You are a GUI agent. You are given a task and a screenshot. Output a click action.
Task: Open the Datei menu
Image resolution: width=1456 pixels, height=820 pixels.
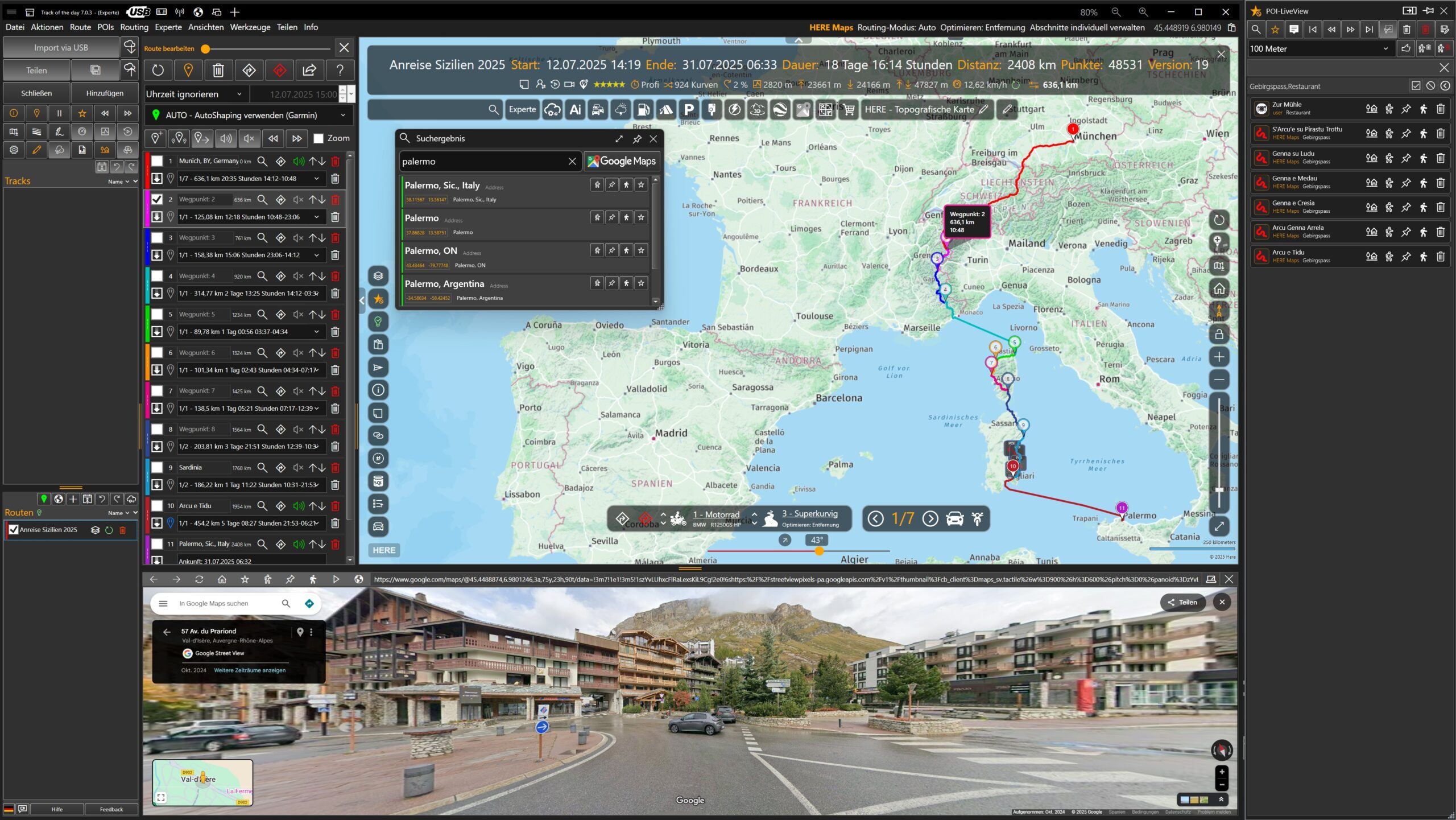(x=15, y=27)
